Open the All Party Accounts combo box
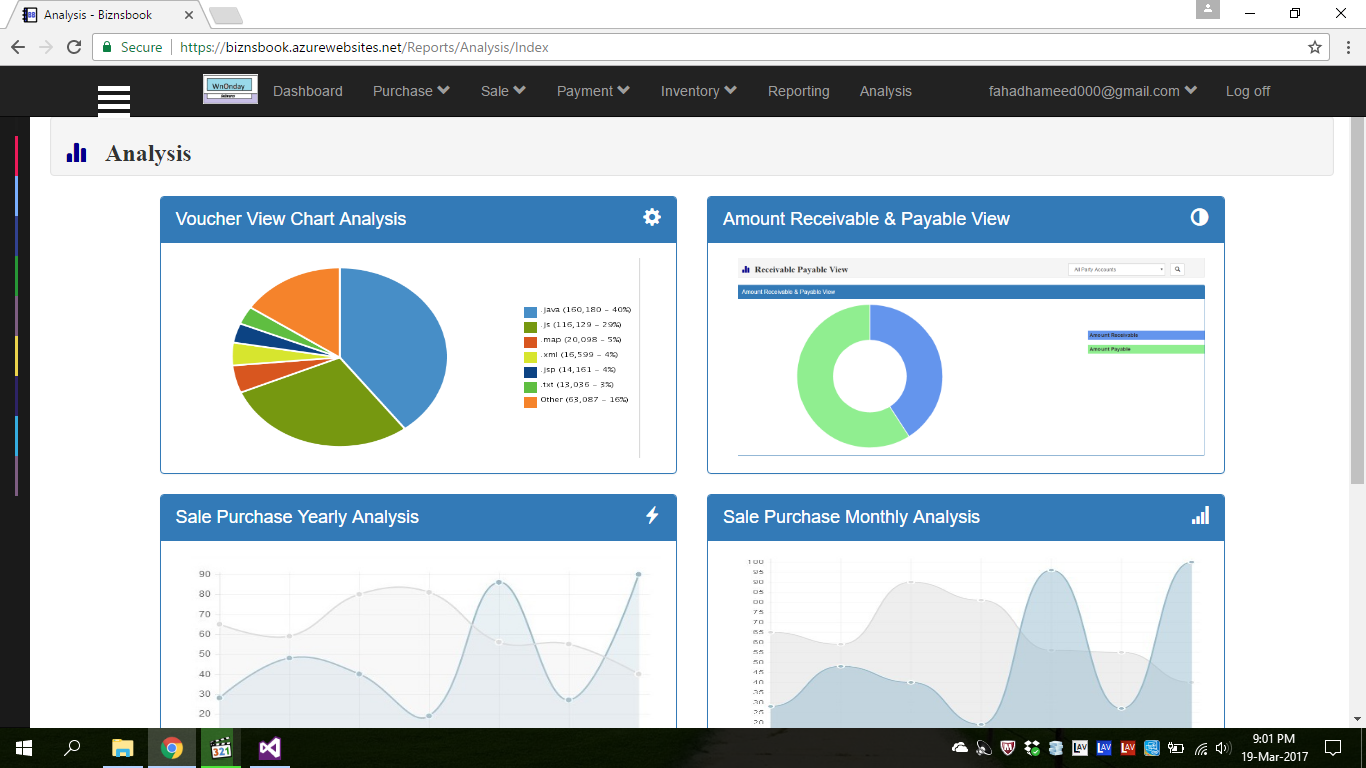1366x768 pixels. click(x=1117, y=268)
